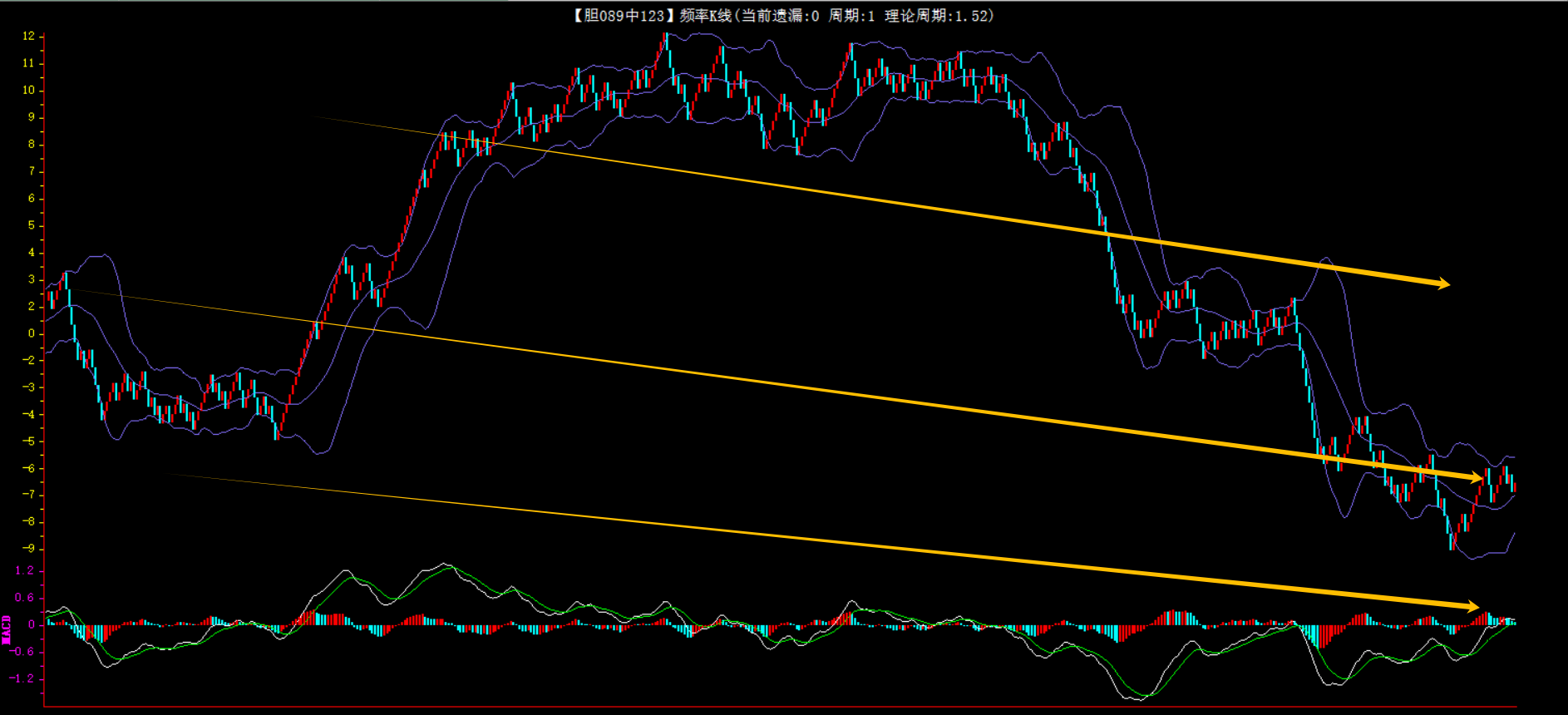The height and width of the screenshot is (715, 1568).
Task: Click the price axis label 6
Action: pyautogui.click(x=32, y=199)
